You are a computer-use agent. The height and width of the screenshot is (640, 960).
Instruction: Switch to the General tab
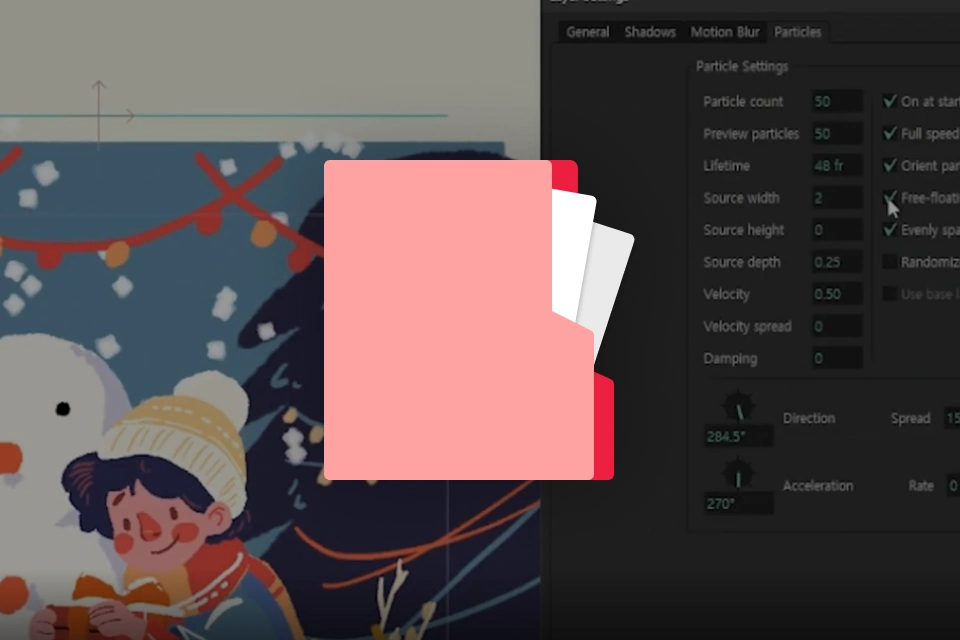tap(587, 32)
